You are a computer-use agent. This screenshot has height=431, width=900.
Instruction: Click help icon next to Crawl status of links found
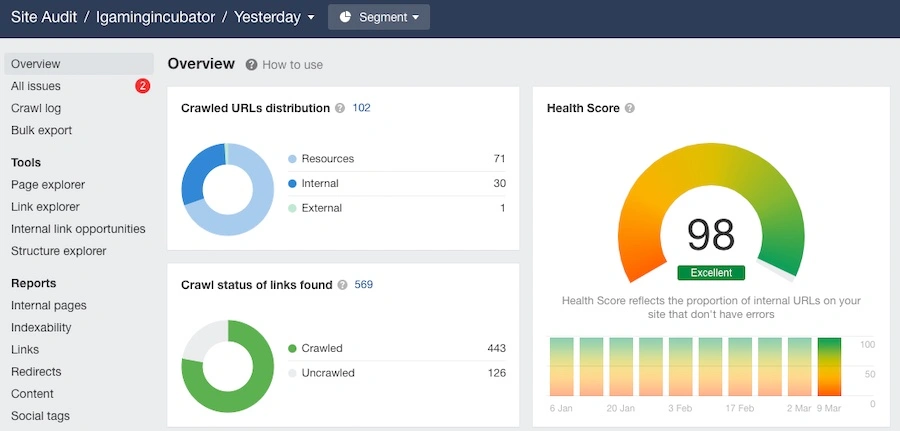tap(343, 285)
